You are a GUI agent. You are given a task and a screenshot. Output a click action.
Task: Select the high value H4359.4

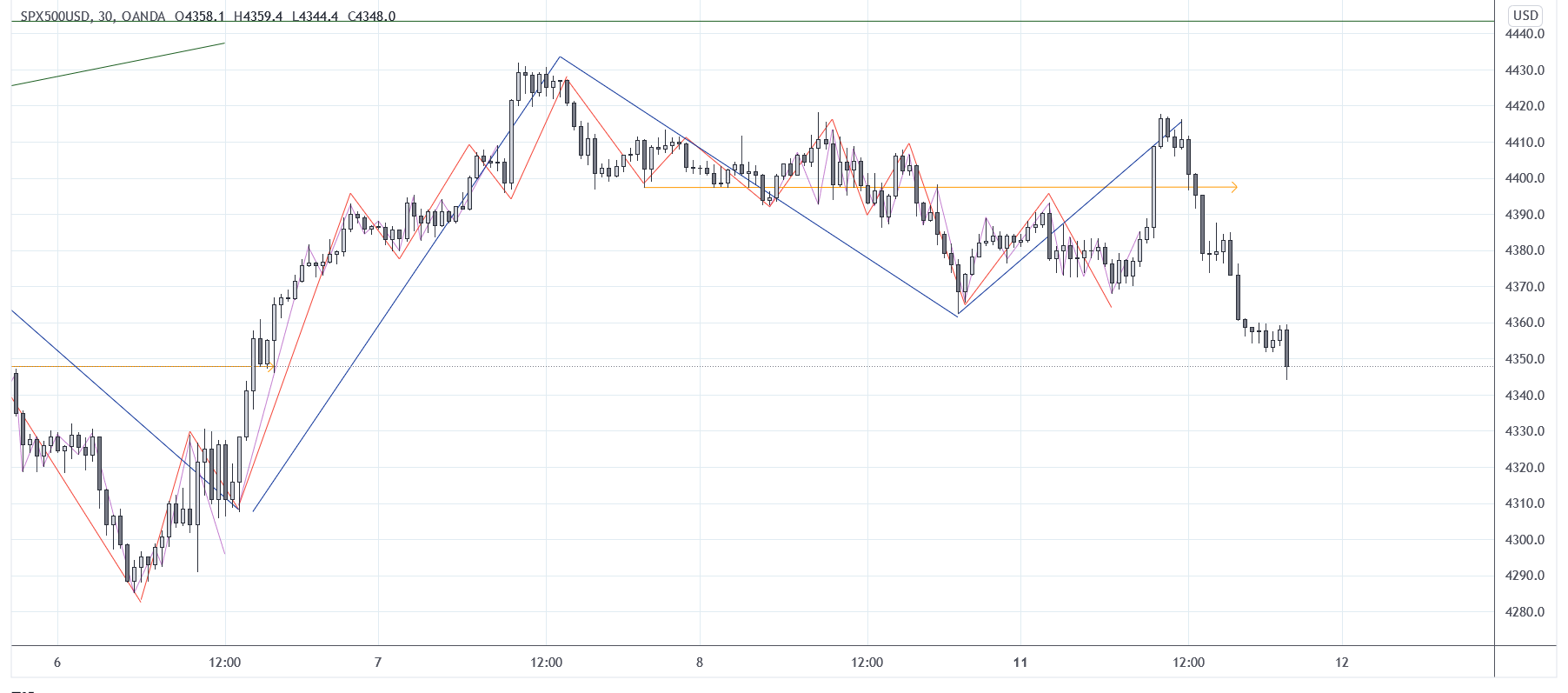(x=258, y=17)
